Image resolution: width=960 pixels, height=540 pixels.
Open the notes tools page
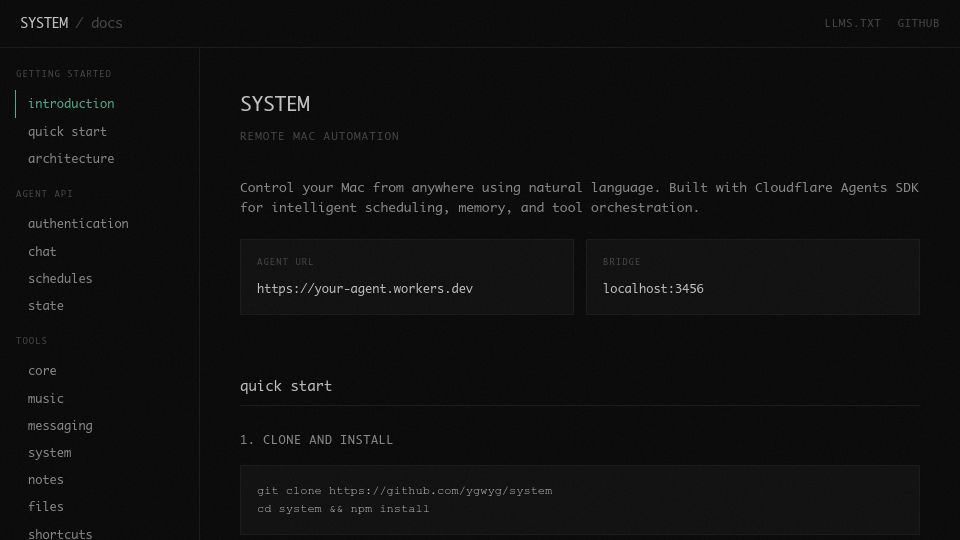point(46,479)
